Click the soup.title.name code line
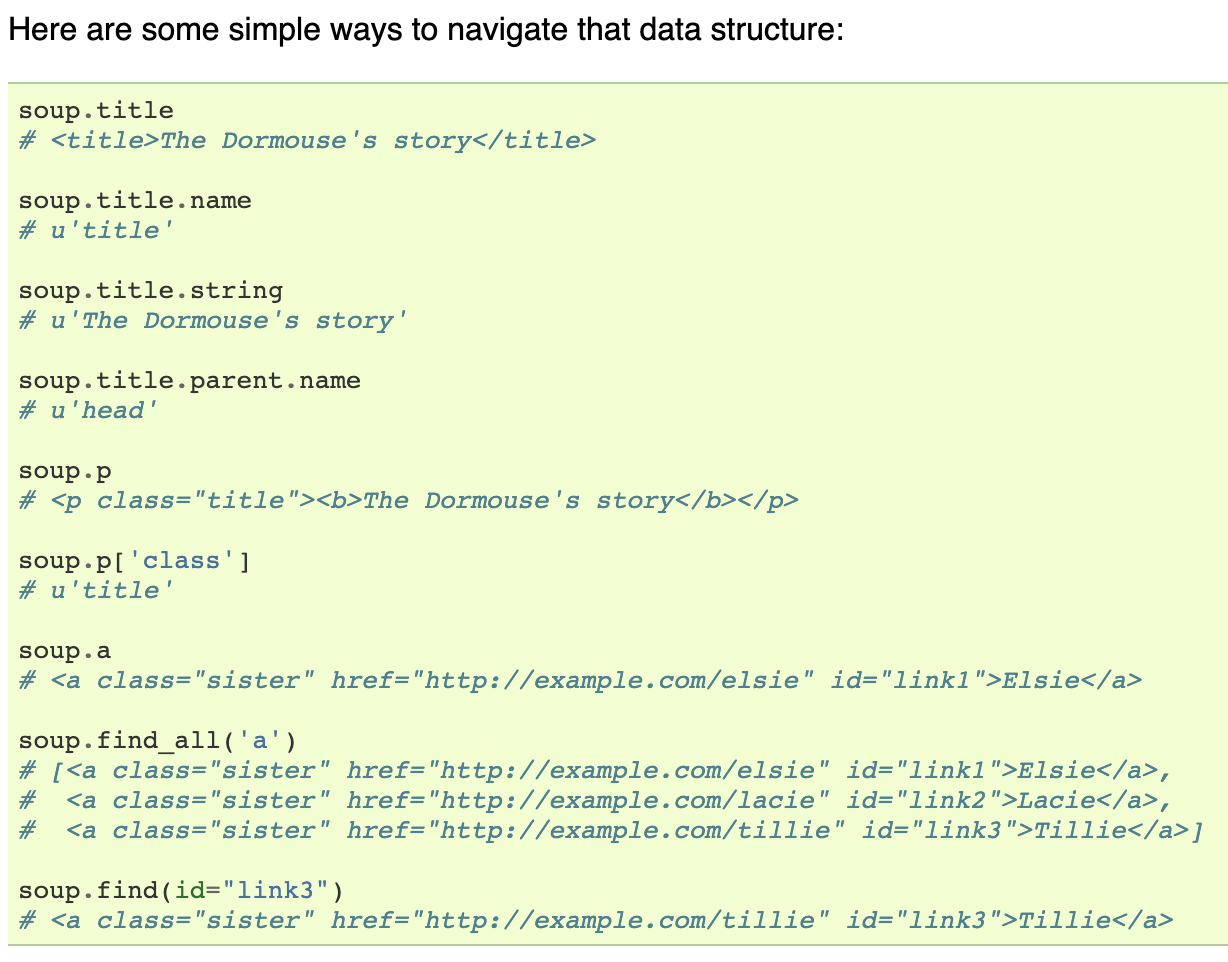1228x962 pixels. pos(135,201)
